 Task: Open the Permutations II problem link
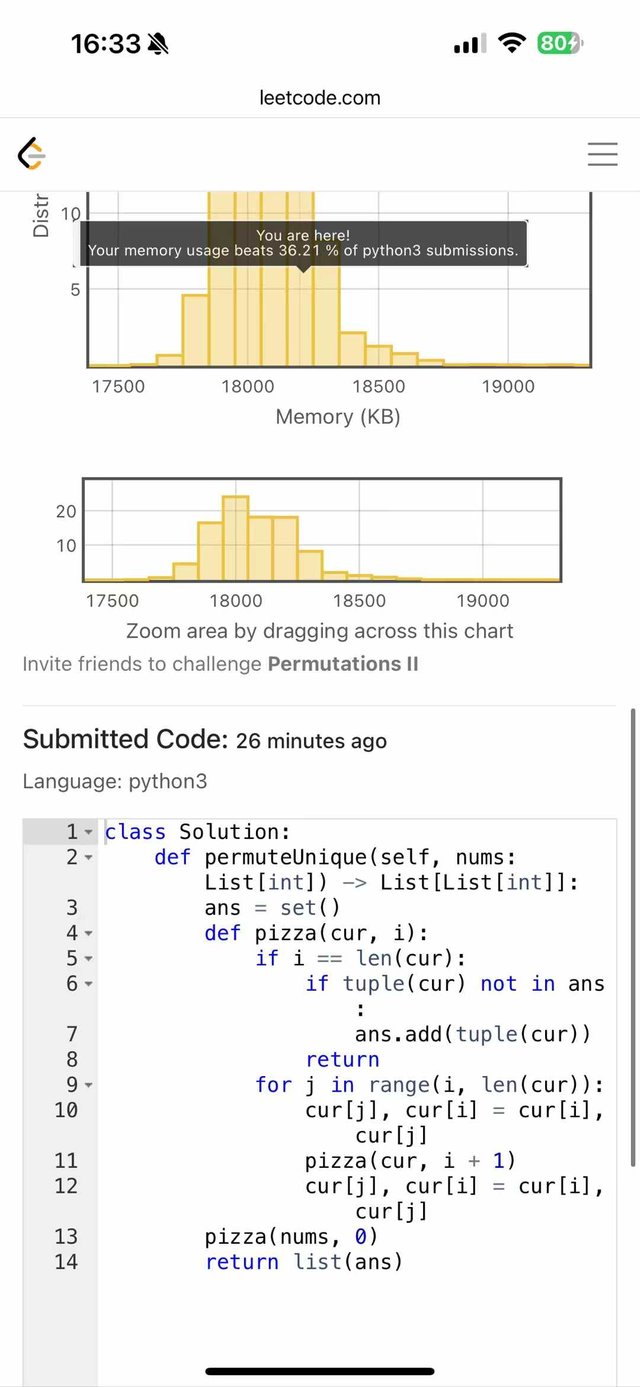(x=343, y=664)
